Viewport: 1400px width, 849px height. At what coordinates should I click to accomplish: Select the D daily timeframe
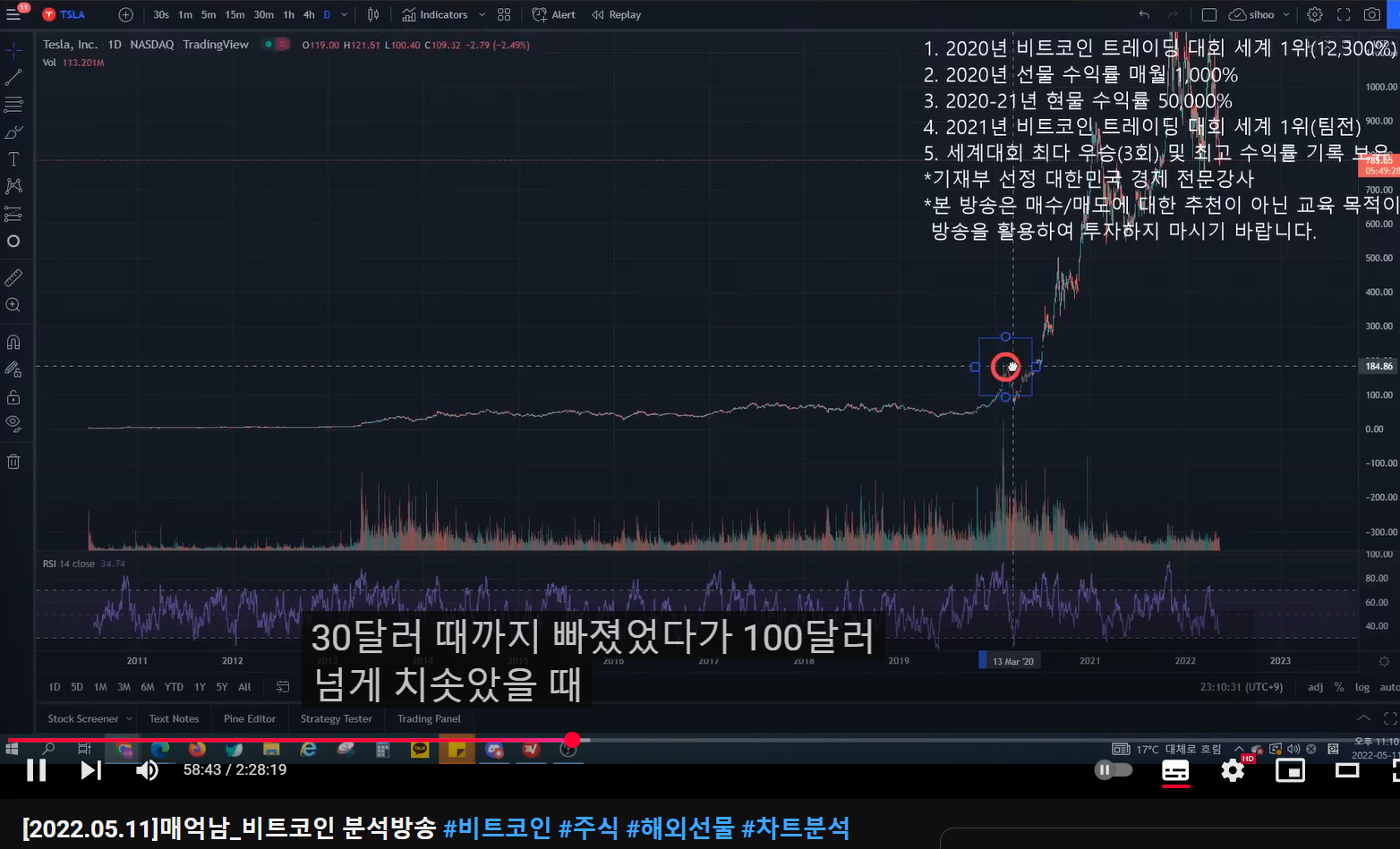click(327, 14)
